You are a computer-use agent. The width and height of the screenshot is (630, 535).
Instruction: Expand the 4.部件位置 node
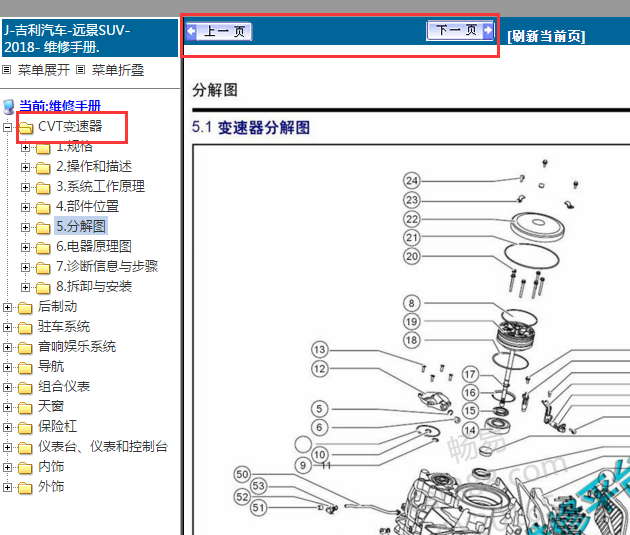pyautogui.click(x=25, y=207)
